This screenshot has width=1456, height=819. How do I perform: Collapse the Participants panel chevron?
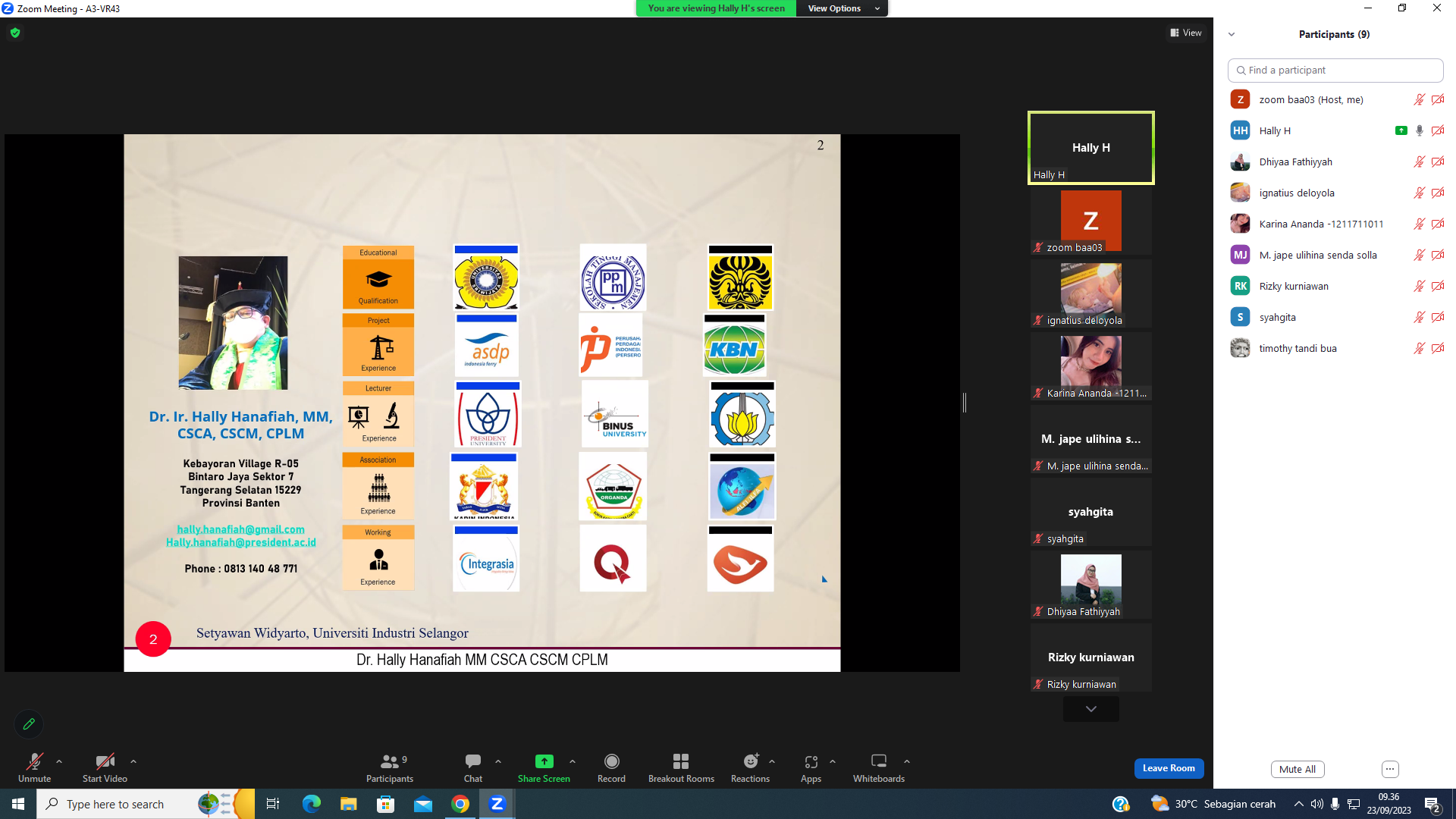(1232, 34)
